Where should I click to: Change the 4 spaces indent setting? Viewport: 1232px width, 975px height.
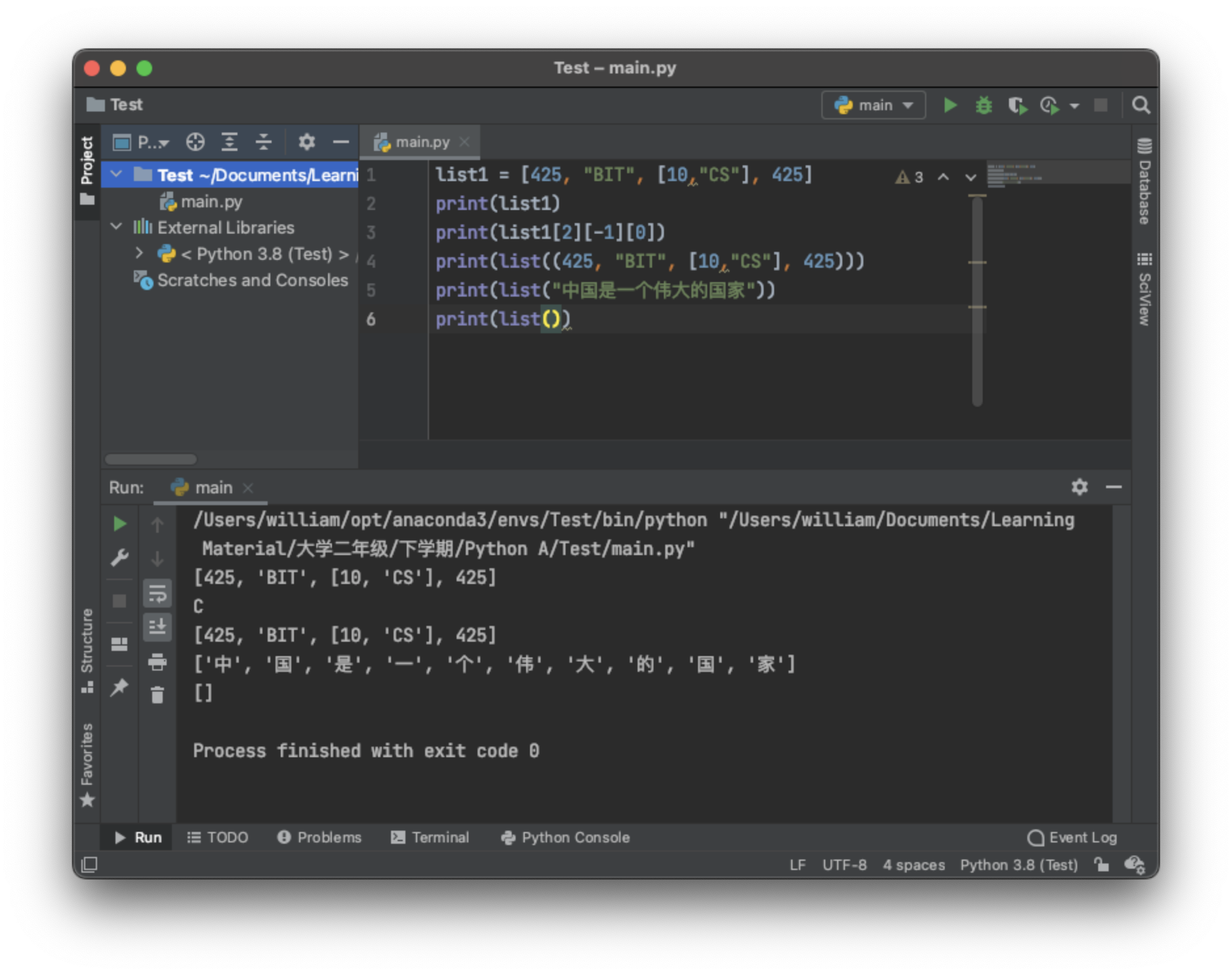click(x=914, y=865)
